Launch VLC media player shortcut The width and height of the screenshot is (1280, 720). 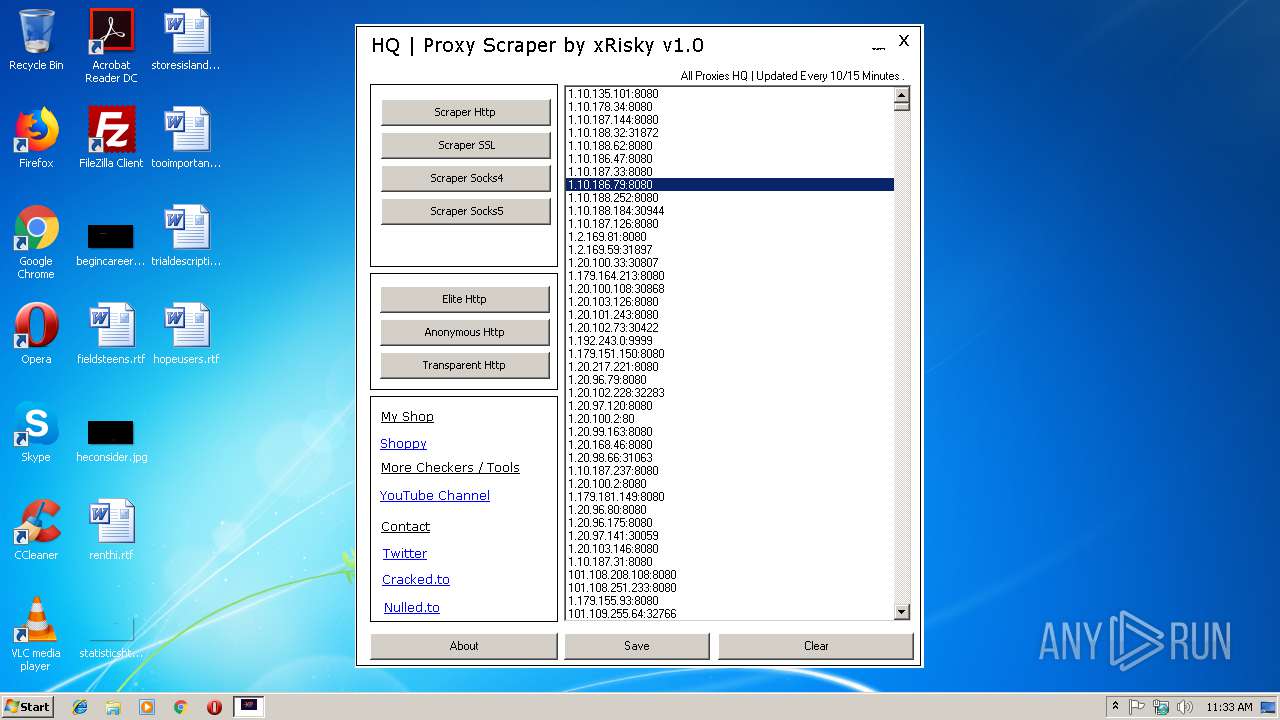point(36,633)
